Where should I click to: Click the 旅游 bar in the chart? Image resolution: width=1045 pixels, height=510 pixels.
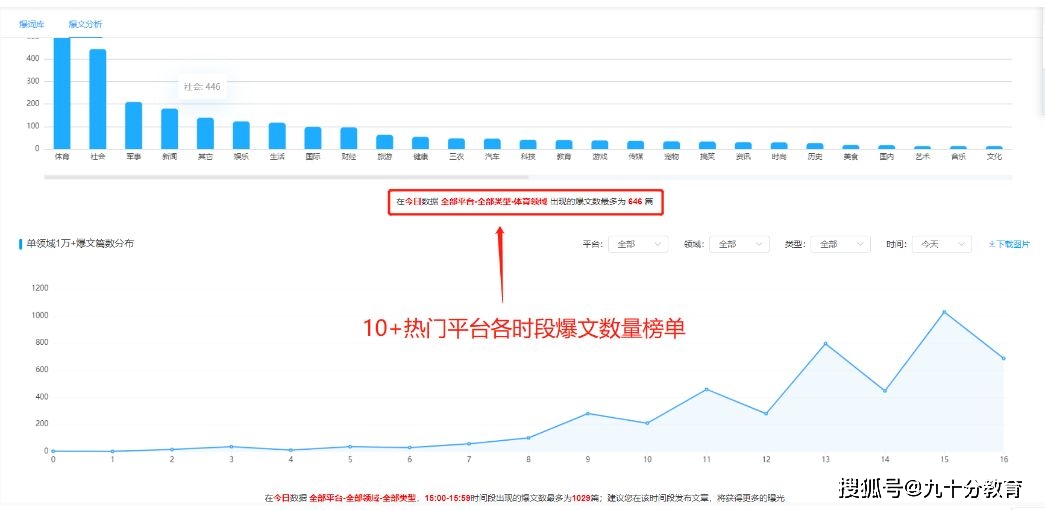(x=385, y=141)
